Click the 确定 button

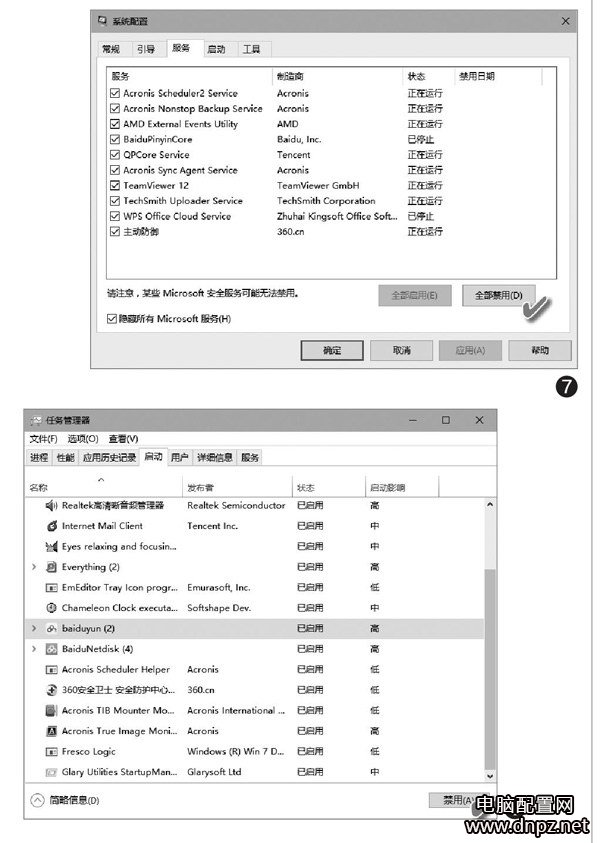point(332,351)
